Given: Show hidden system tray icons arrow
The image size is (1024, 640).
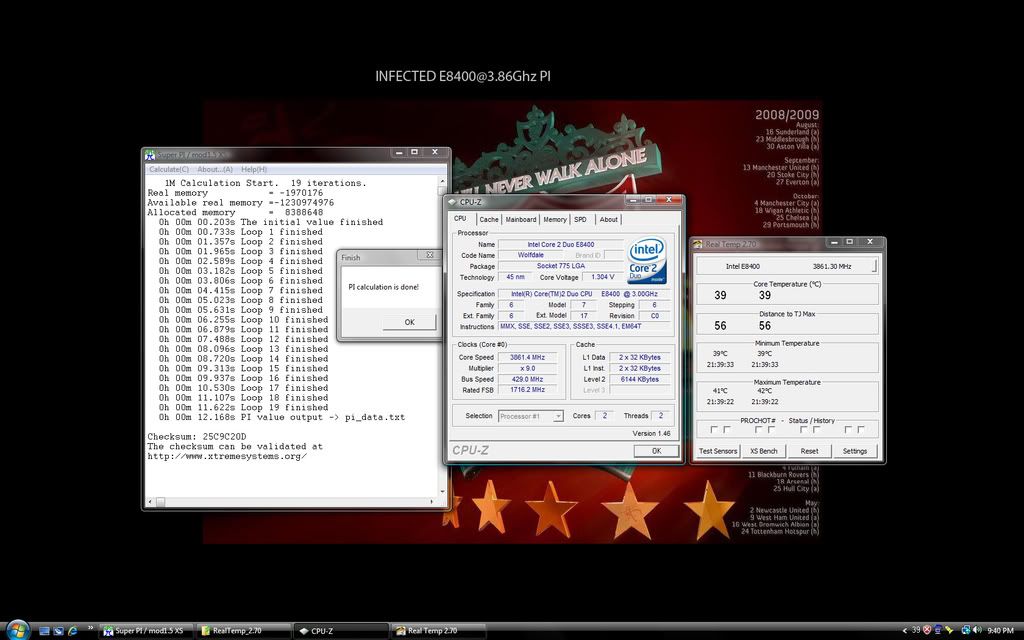Looking at the screenshot, I should [904, 631].
